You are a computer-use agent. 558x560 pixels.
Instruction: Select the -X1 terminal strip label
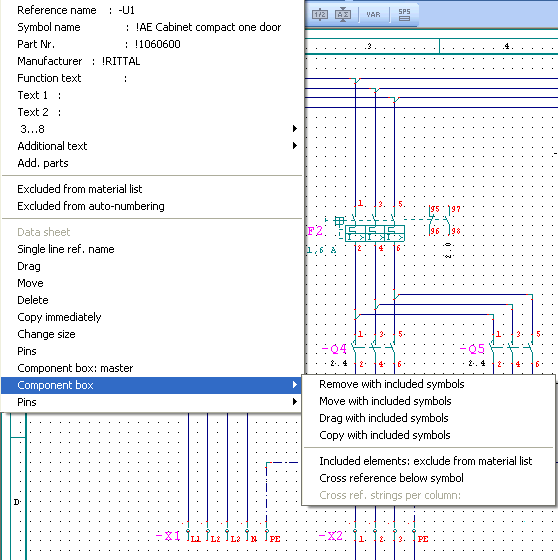click(168, 536)
